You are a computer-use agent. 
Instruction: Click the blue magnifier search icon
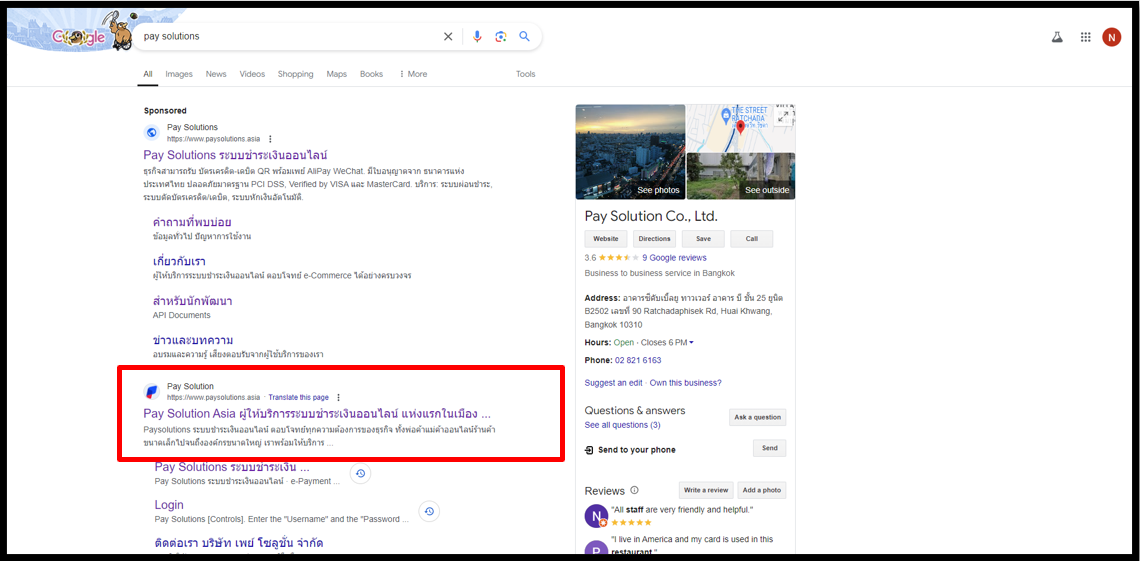[x=524, y=37]
